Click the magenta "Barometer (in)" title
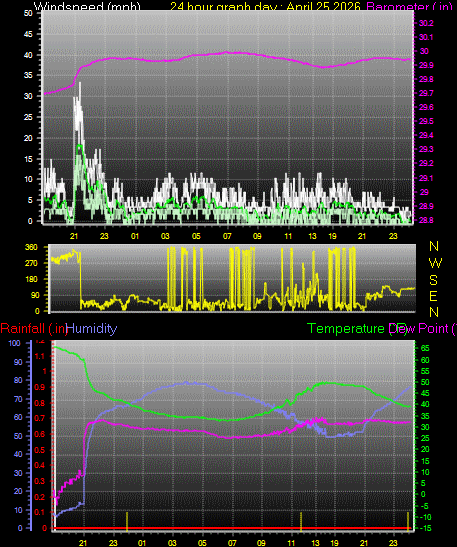 tap(410, 6)
